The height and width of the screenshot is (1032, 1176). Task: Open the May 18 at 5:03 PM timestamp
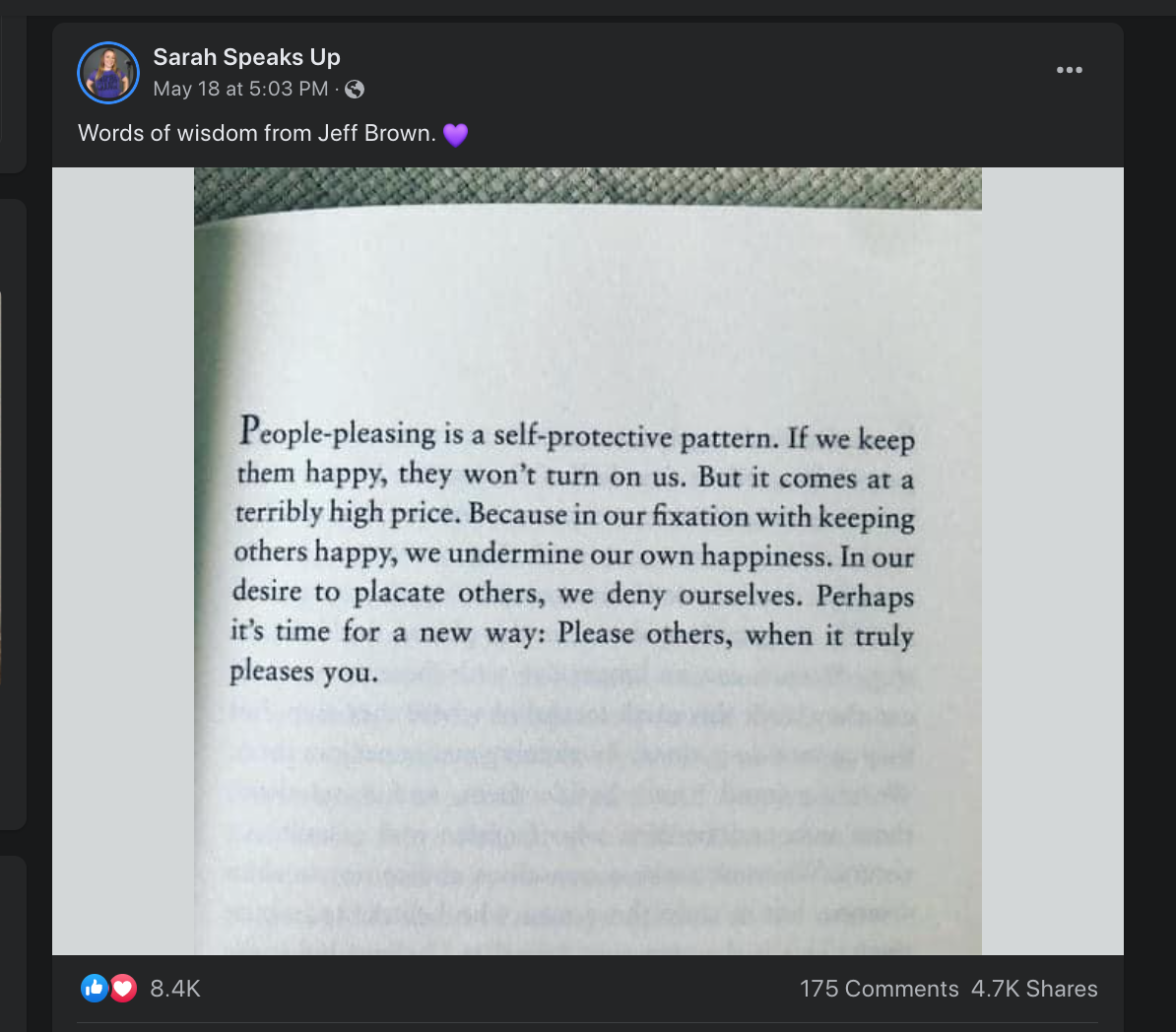pos(240,89)
